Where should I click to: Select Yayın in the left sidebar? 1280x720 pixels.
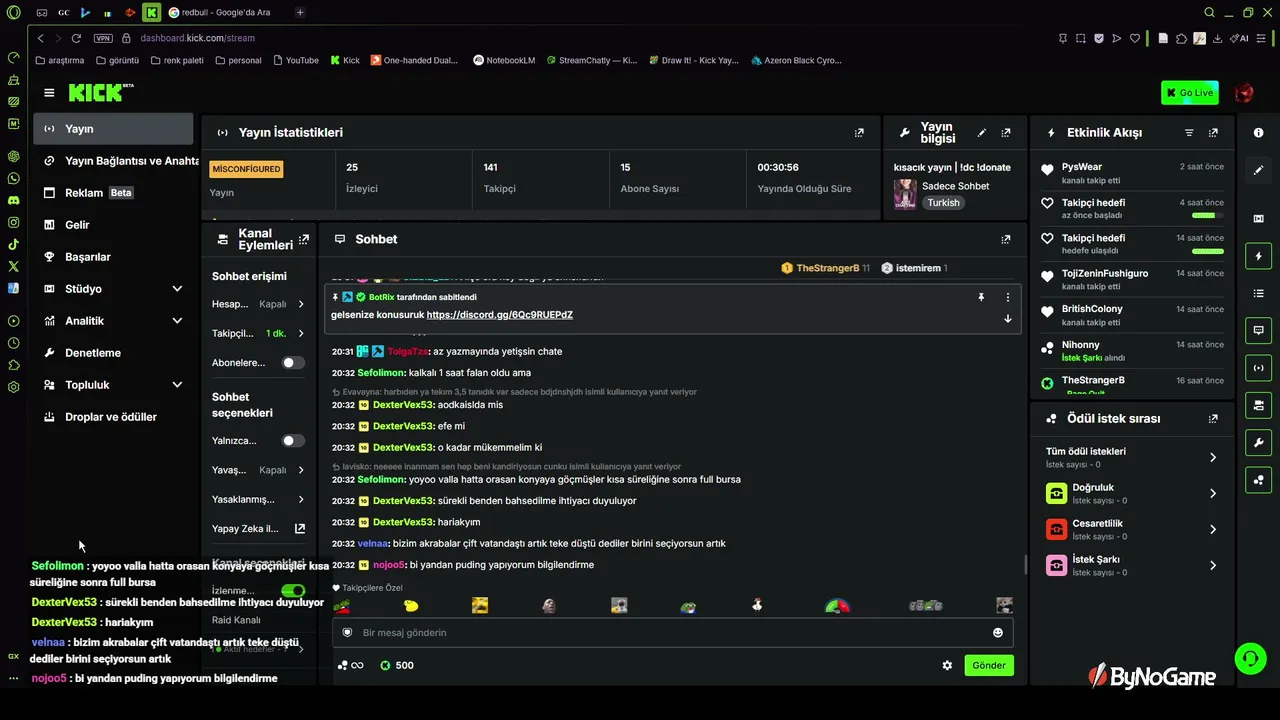(113, 129)
